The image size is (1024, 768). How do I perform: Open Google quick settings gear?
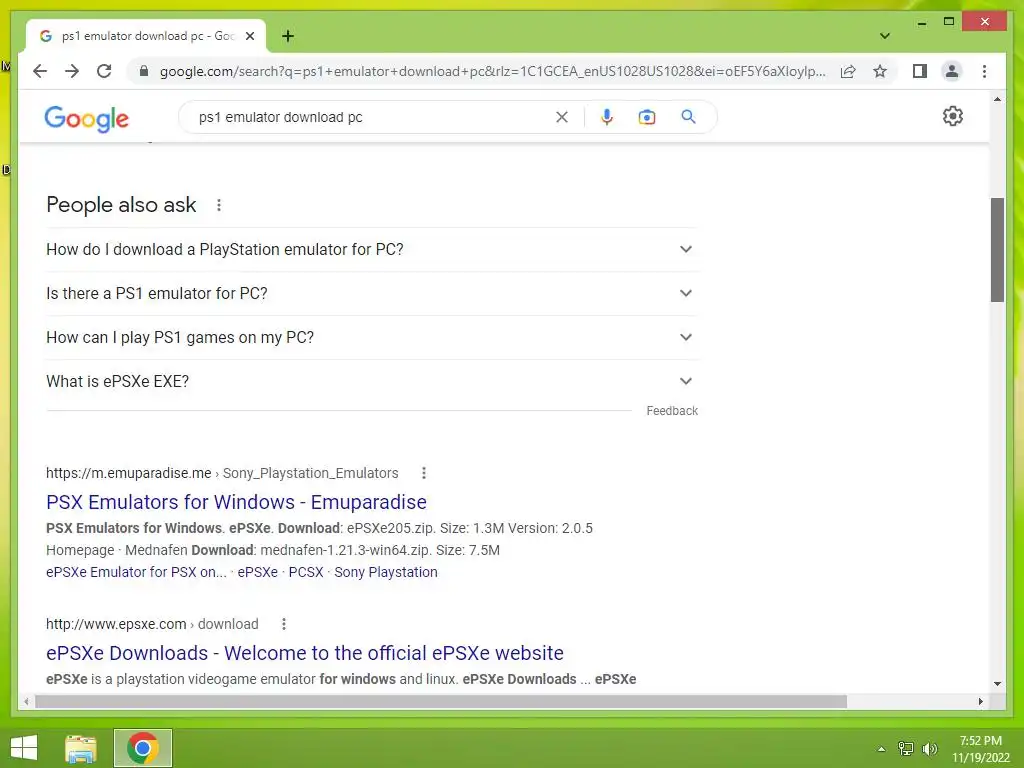pos(953,116)
